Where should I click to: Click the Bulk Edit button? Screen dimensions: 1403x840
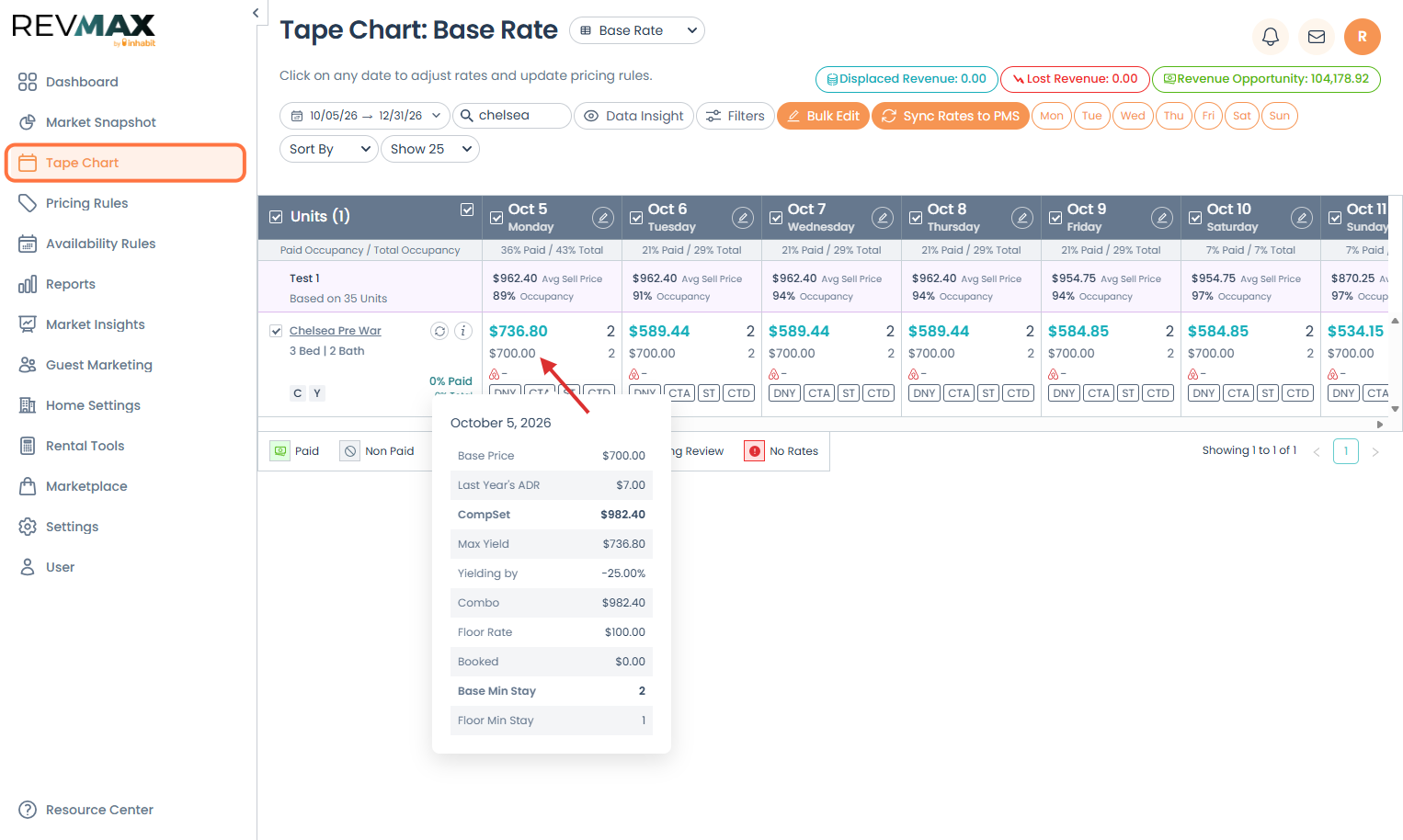tap(823, 116)
